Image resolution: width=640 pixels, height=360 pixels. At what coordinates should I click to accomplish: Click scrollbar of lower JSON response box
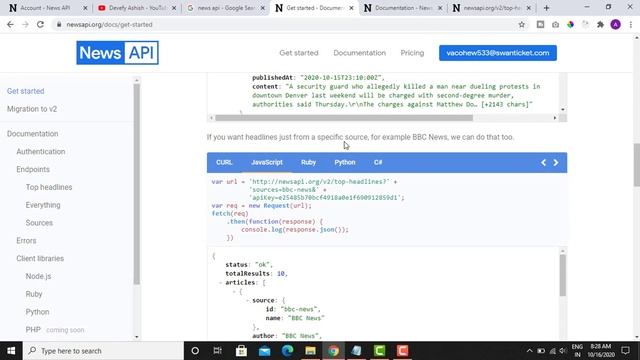pos(563,275)
